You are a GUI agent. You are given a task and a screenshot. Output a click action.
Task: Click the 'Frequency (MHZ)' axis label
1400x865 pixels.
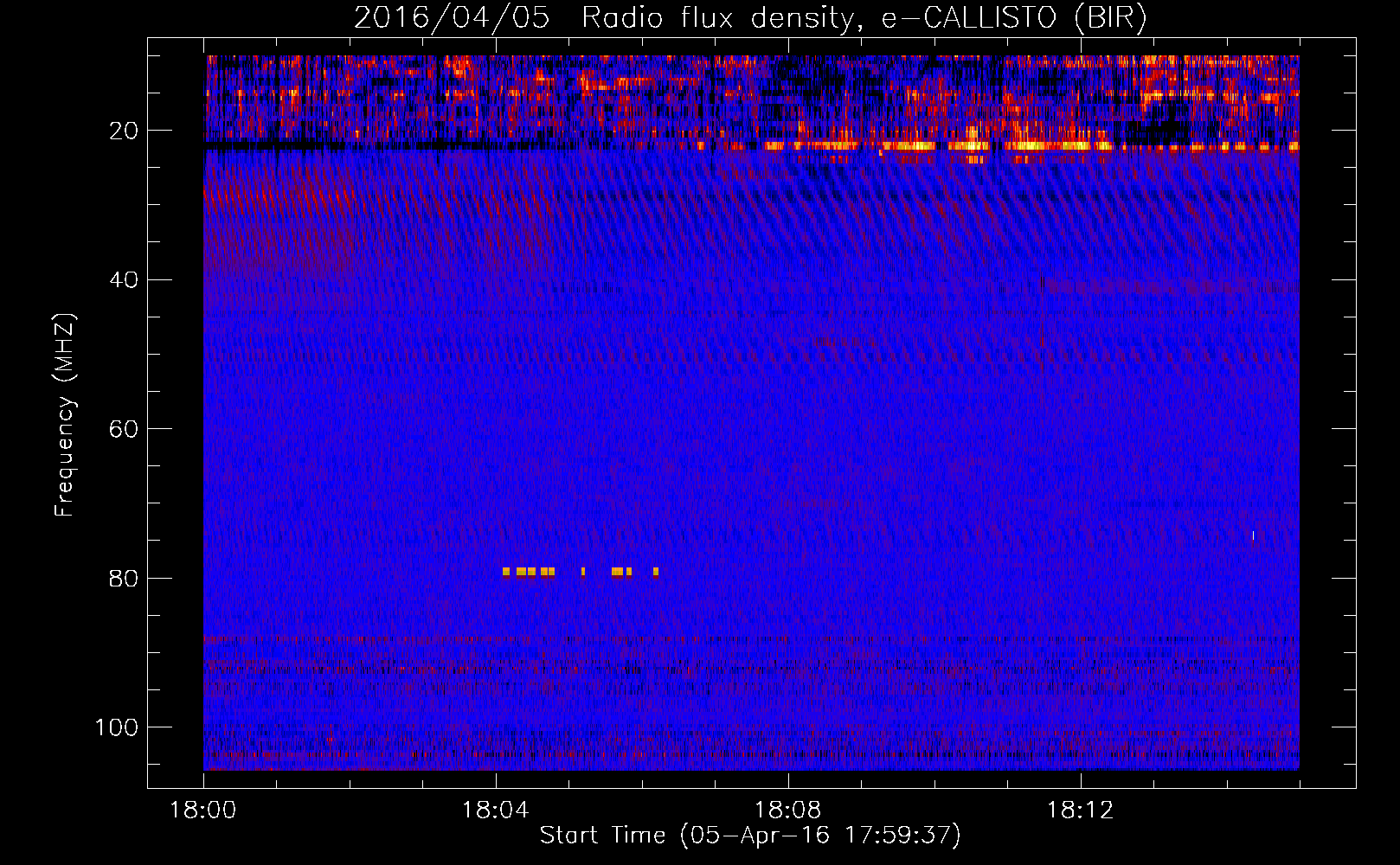click(65, 415)
